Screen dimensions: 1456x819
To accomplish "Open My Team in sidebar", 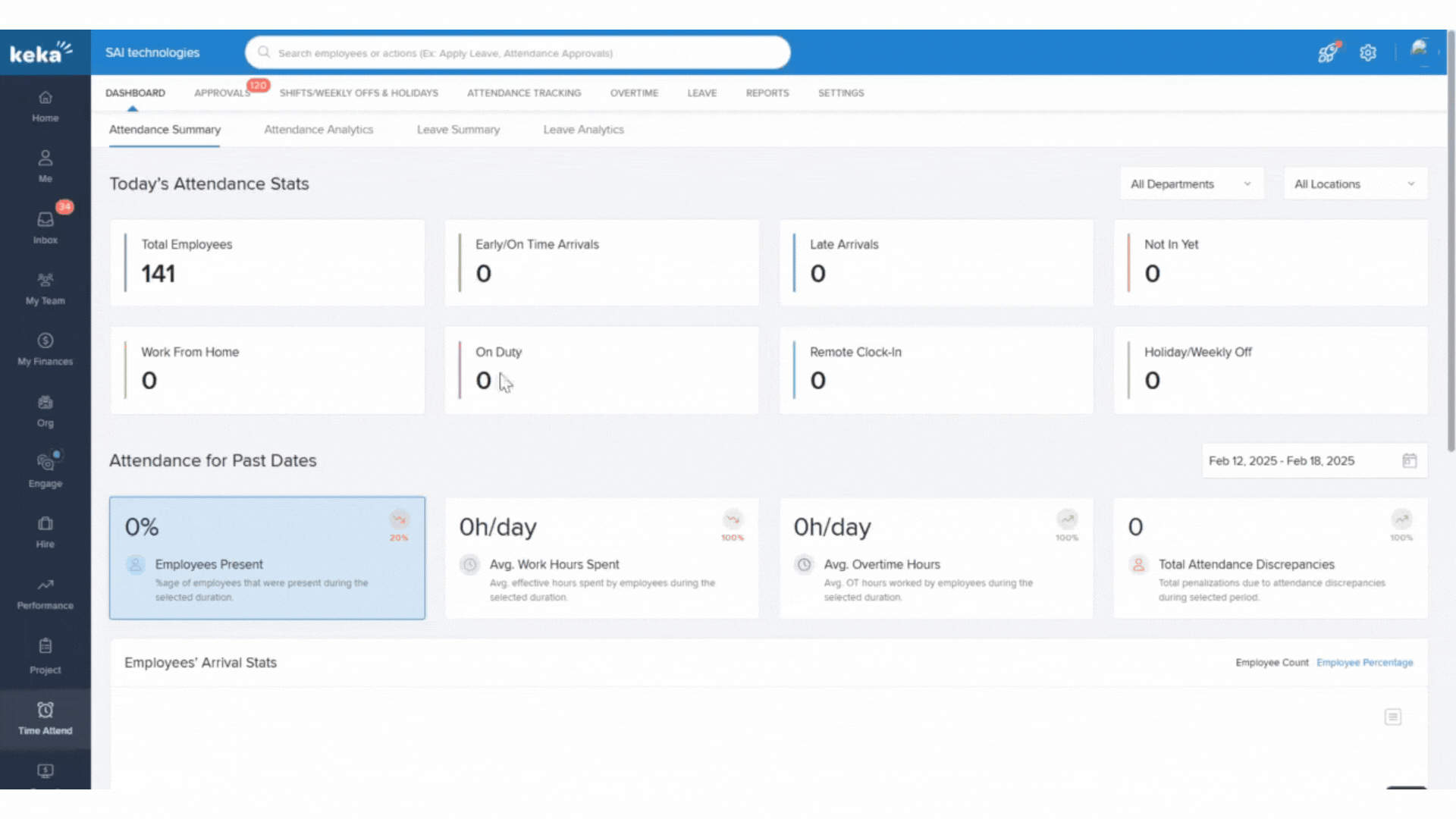I will point(45,287).
